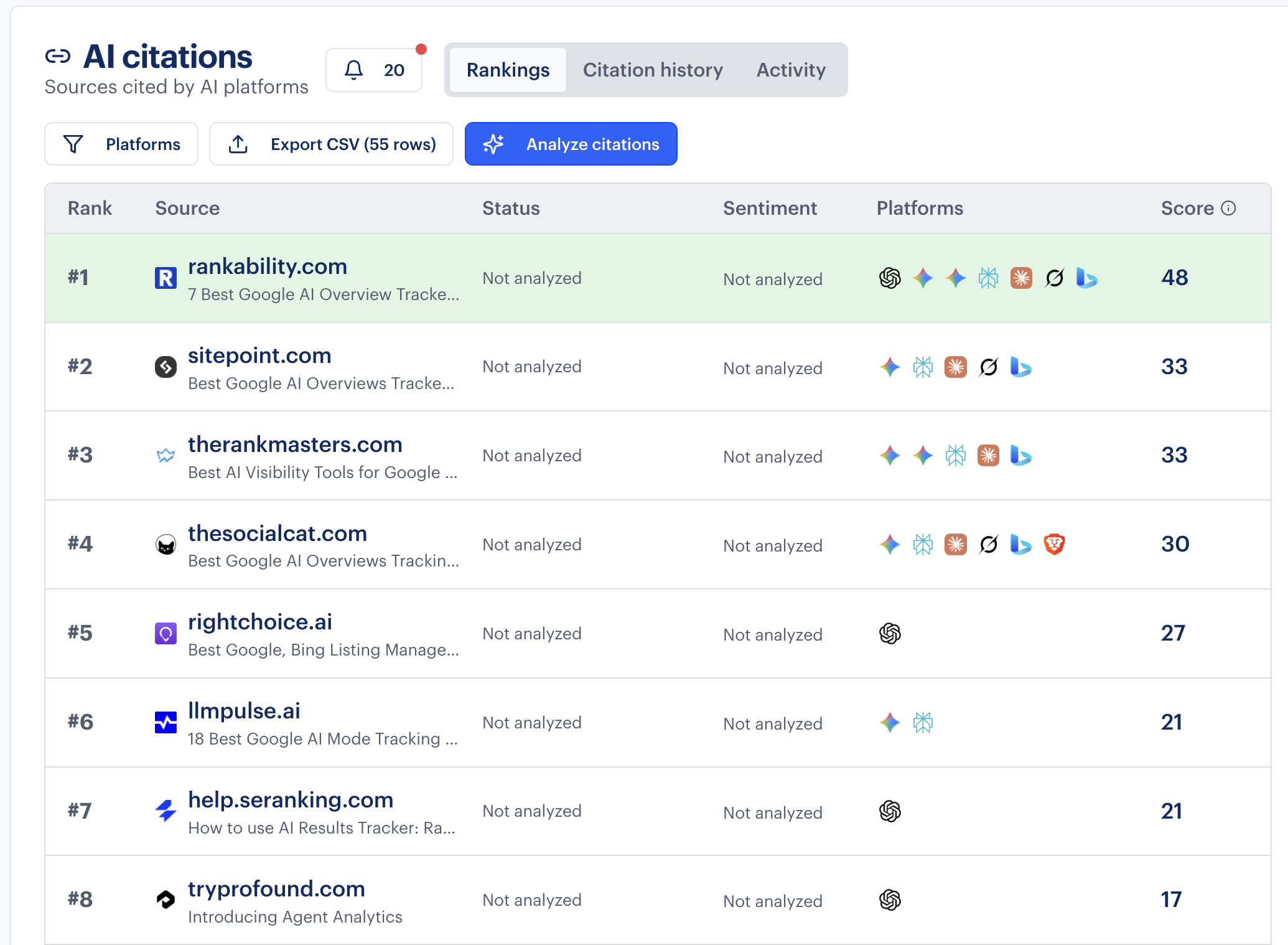Switch to the Rankings tab
The height and width of the screenshot is (945, 1288).
click(508, 70)
